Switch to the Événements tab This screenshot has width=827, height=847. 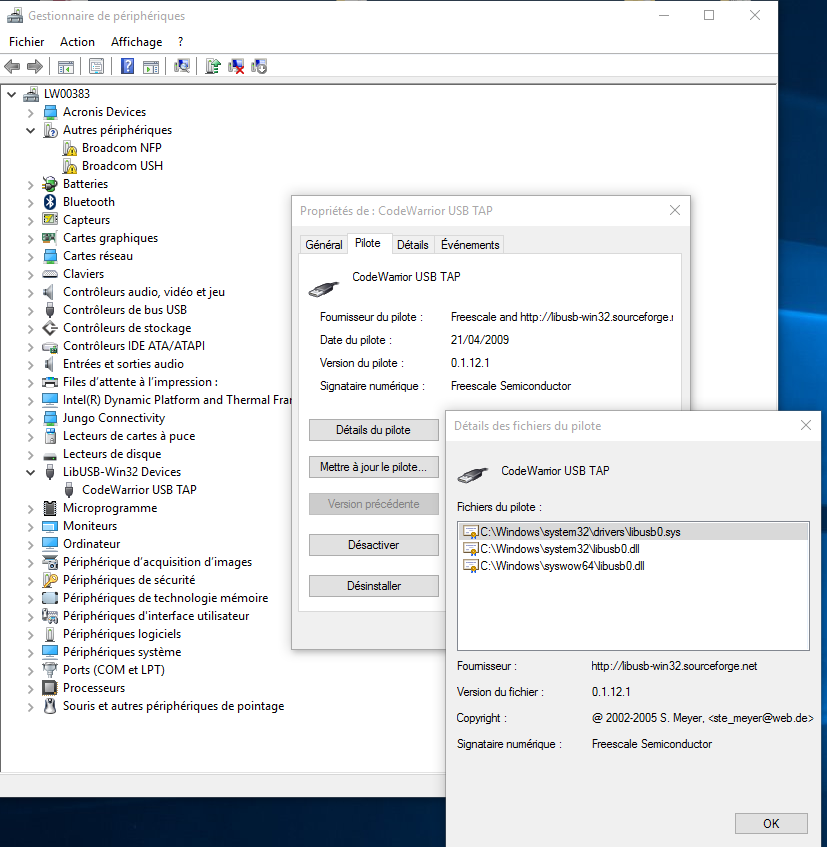470,245
